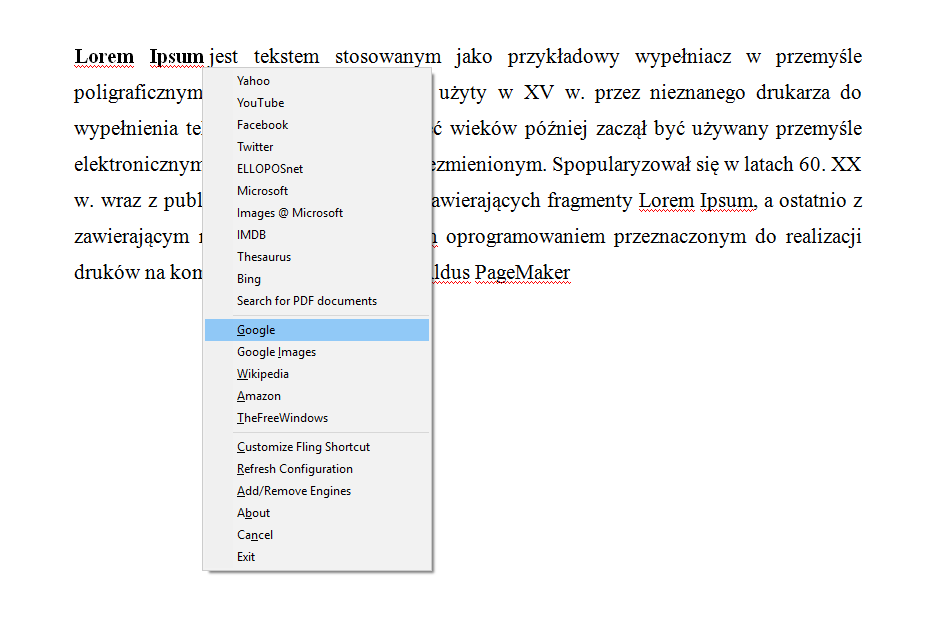The width and height of the screenshot is (935, 618).
Task: Select Google Images option
Action: (x=317, y=352)
